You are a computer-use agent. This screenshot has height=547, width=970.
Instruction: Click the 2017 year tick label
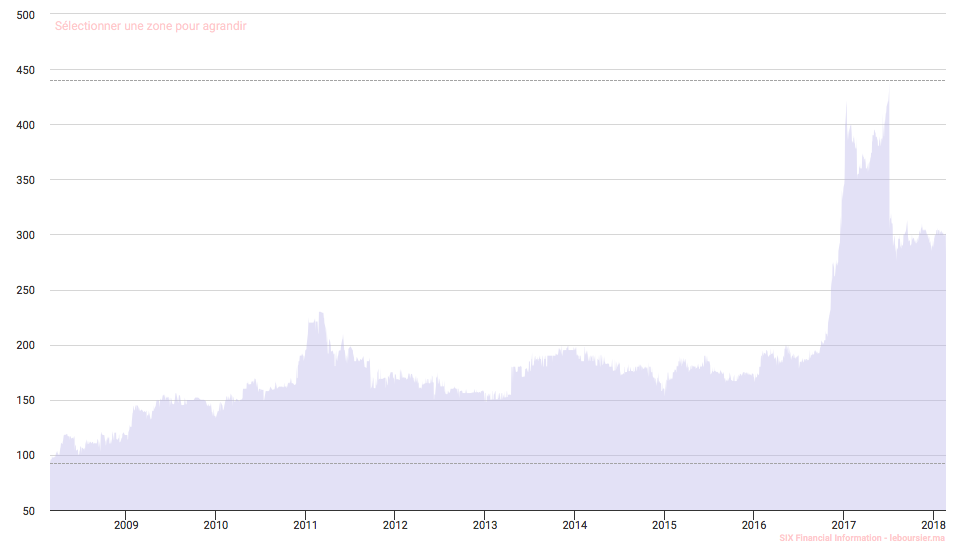(844, 524)
